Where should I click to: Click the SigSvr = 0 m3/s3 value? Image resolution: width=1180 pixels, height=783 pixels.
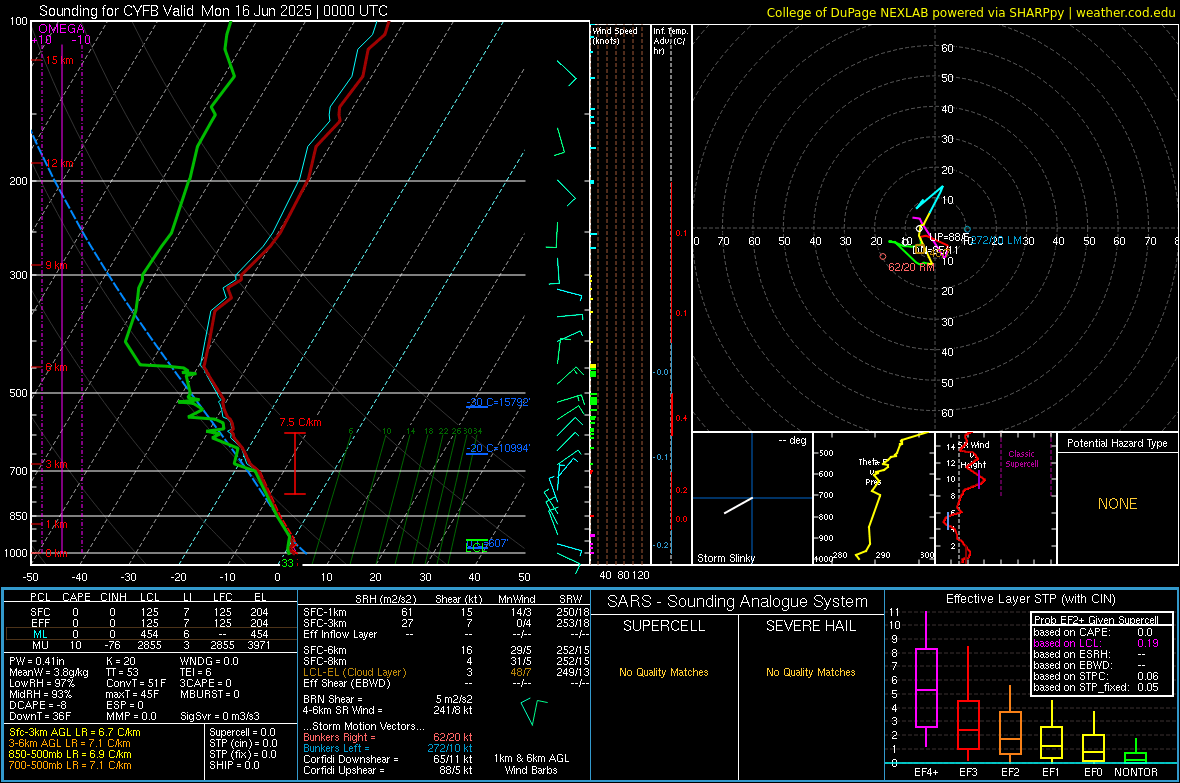pos(220,716)
